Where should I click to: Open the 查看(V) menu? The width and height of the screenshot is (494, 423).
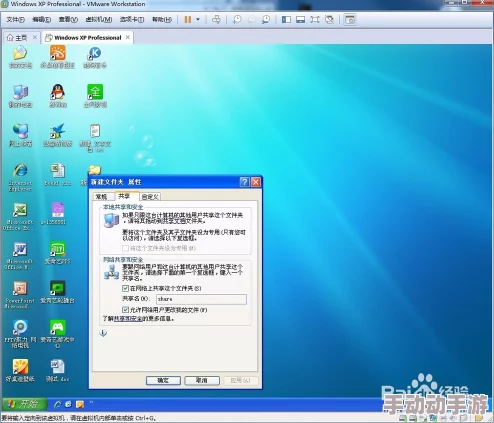[68, 20]
